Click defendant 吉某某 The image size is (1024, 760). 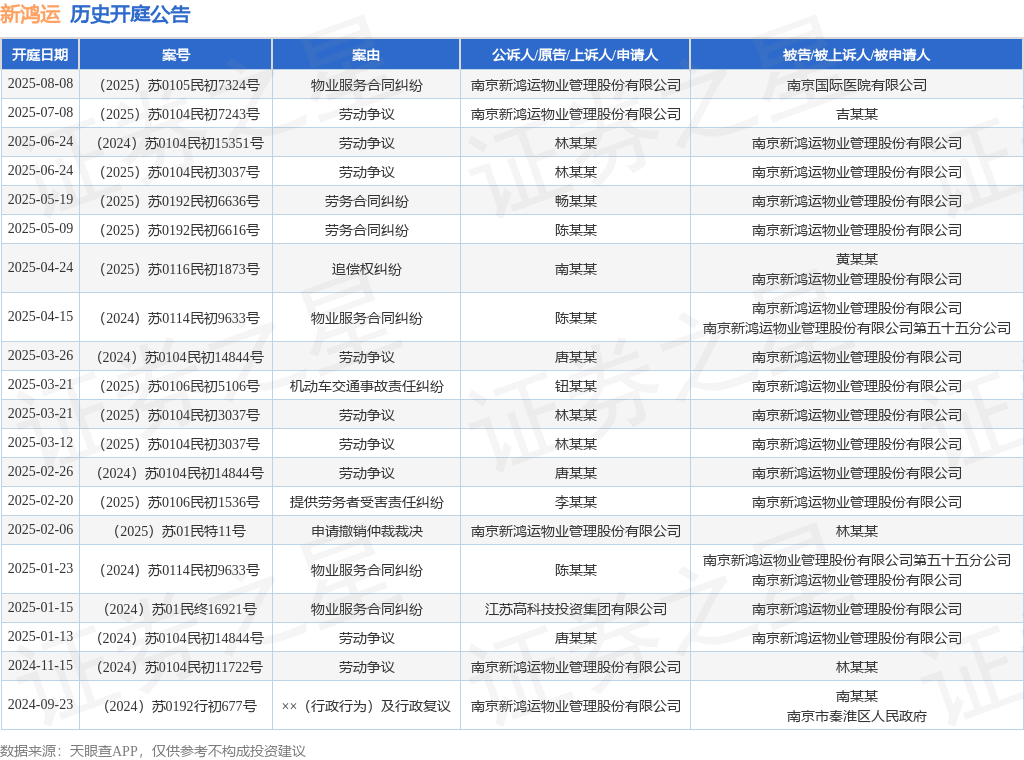coord(857,114)
